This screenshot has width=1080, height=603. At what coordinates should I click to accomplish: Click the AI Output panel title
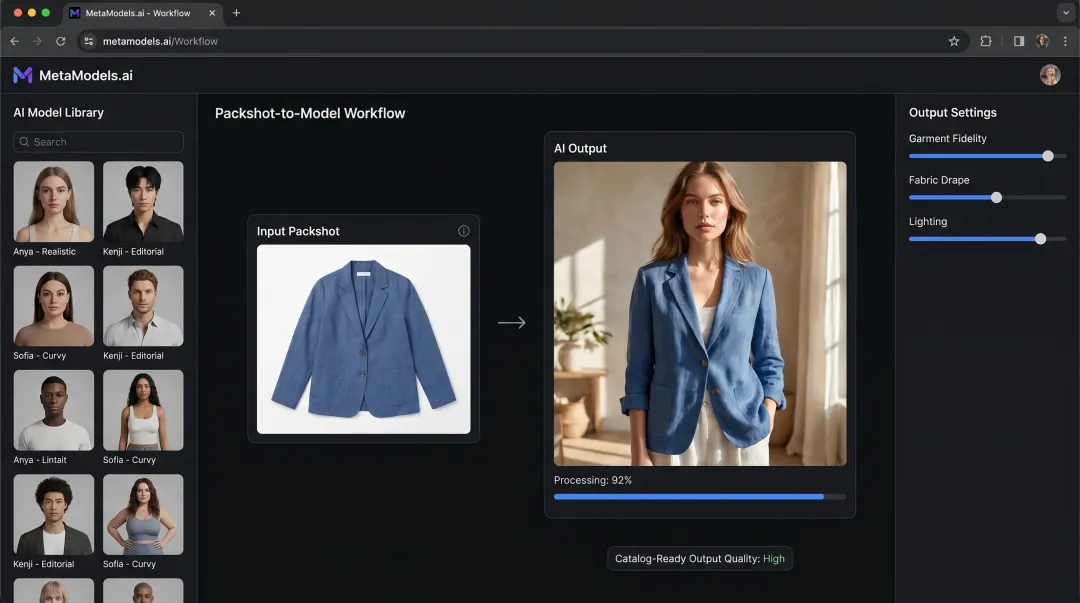[581, 148]
